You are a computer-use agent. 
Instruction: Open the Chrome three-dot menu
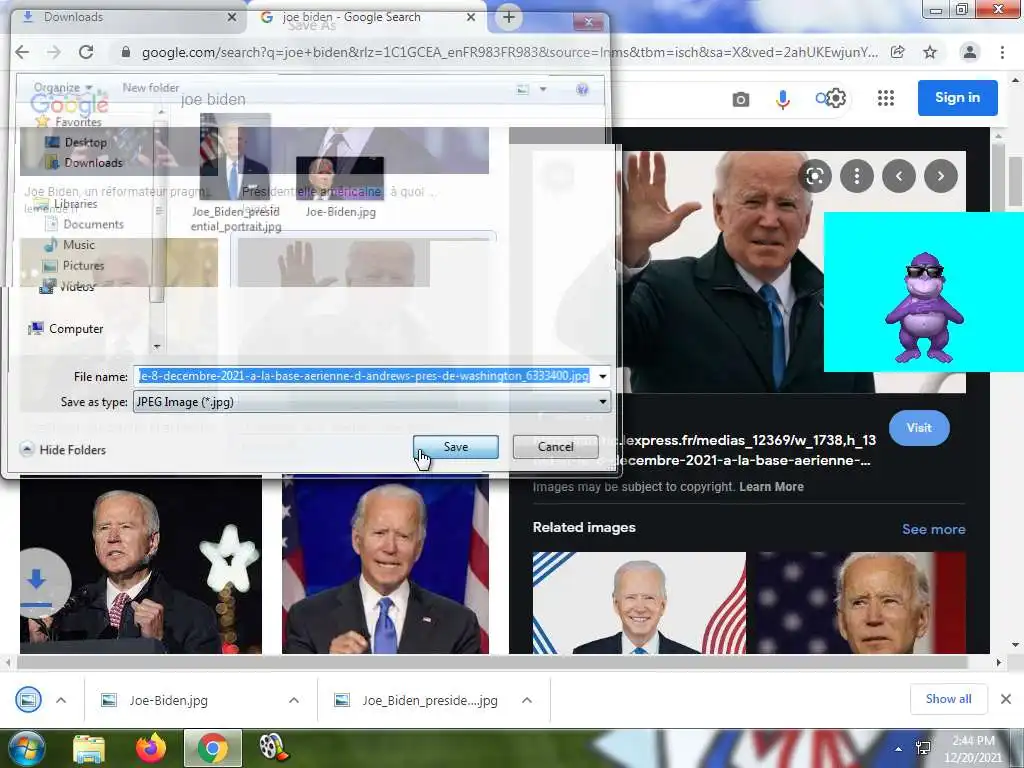(x=1002, y=52)
